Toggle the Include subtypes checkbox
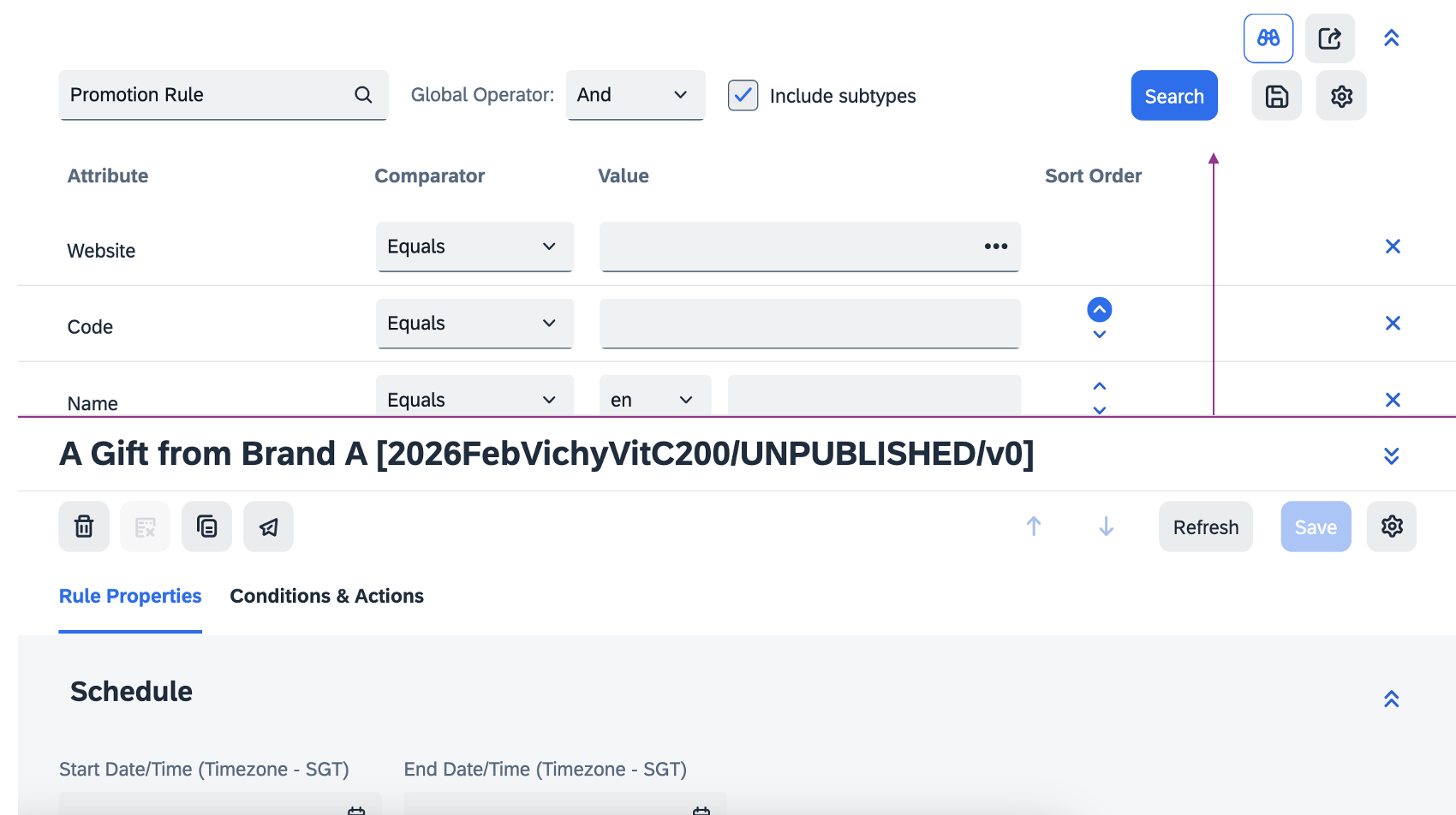Screen dimensions: 1456x815 pos(743,95)
